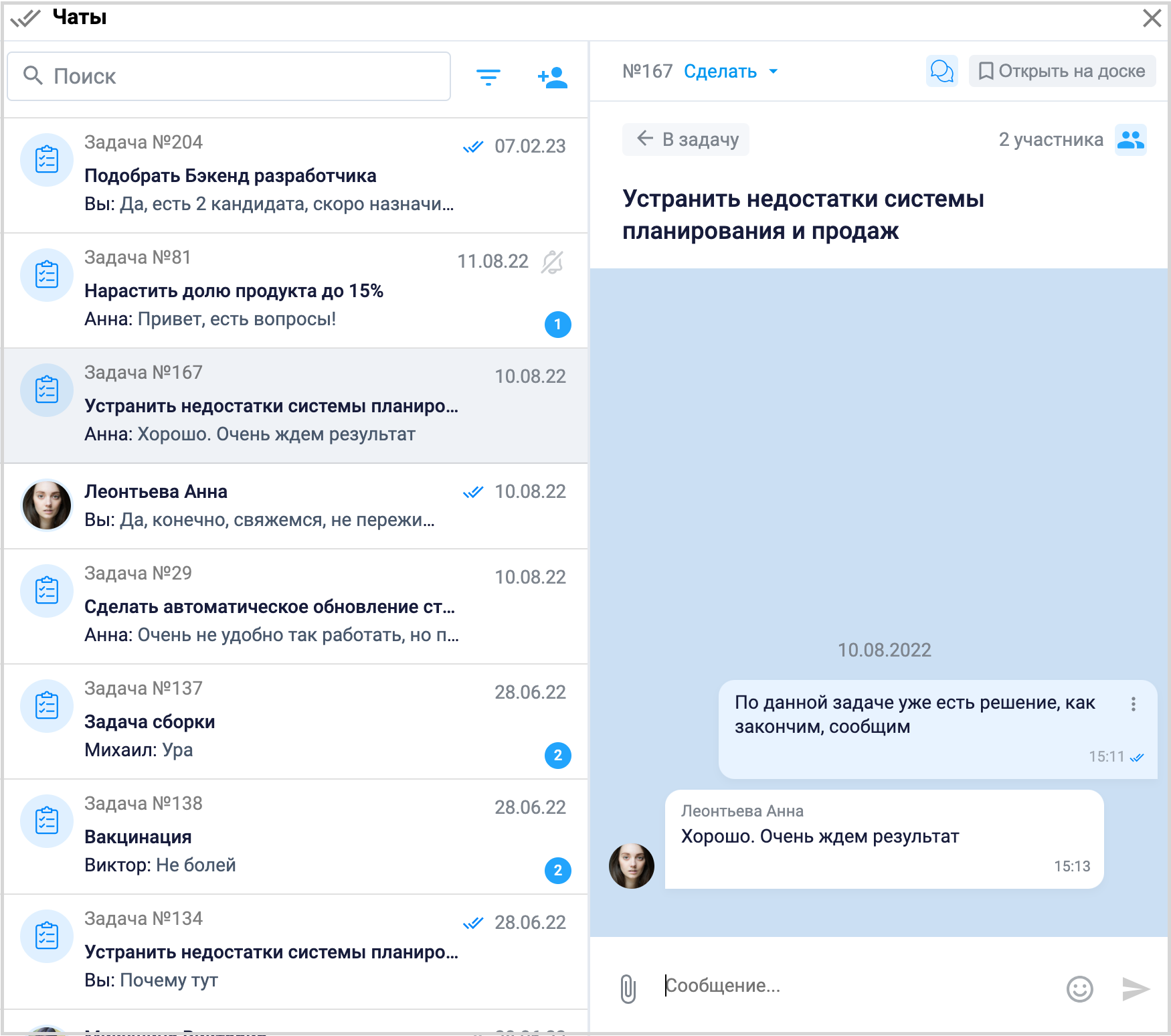Click the Сообщение message input field
This screenshot has width=1171, height=1036.
coord(857,986)
